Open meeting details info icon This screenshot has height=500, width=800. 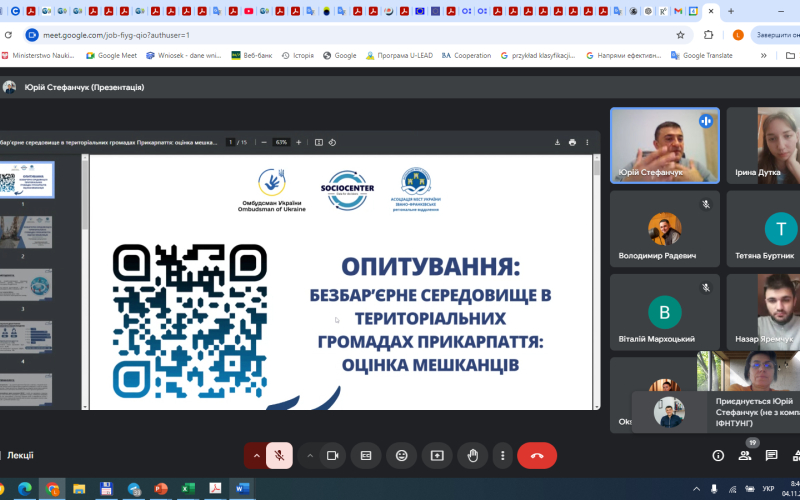point(718,456)
